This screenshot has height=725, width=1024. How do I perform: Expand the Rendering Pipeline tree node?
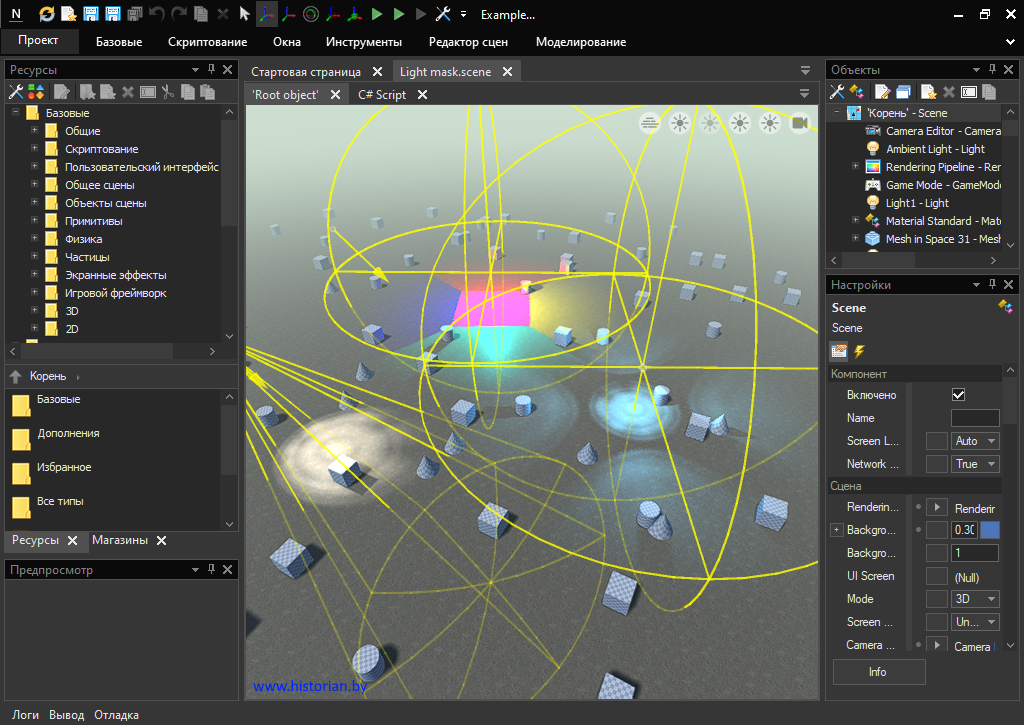click(x=855, y=167)
